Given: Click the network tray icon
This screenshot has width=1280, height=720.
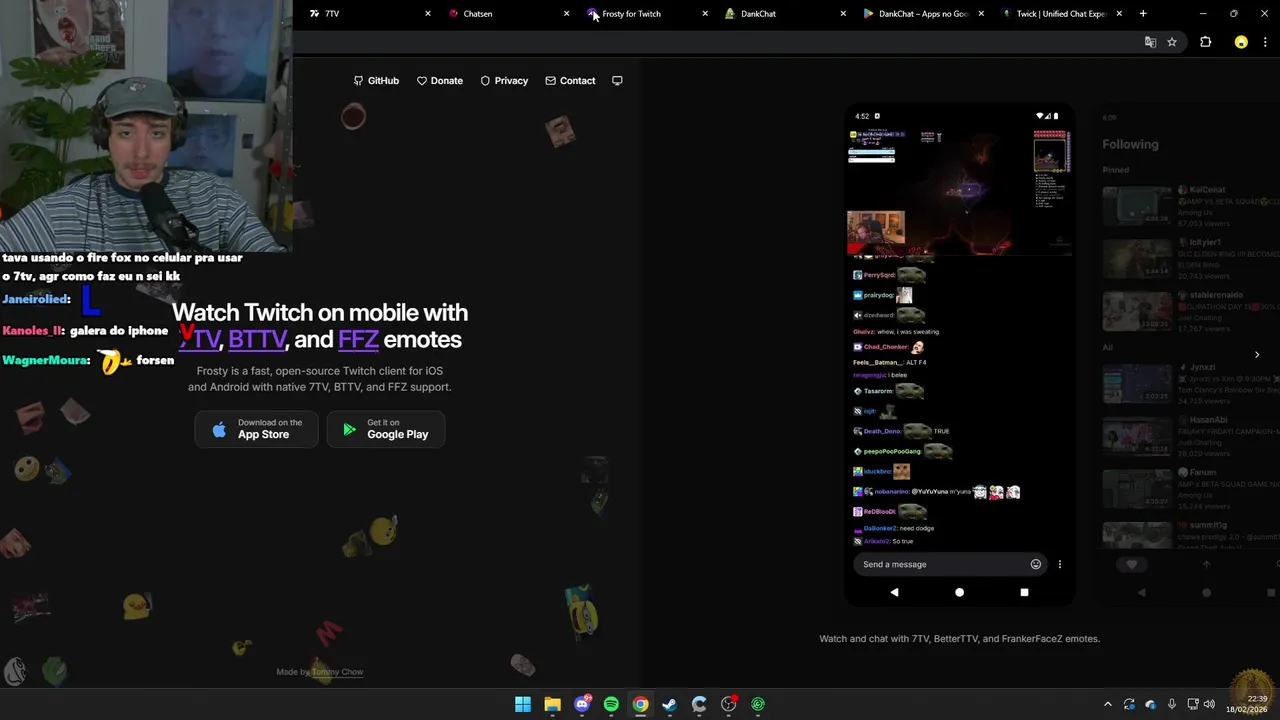Looking at the screenshot, I should [x=1192, y=704].
